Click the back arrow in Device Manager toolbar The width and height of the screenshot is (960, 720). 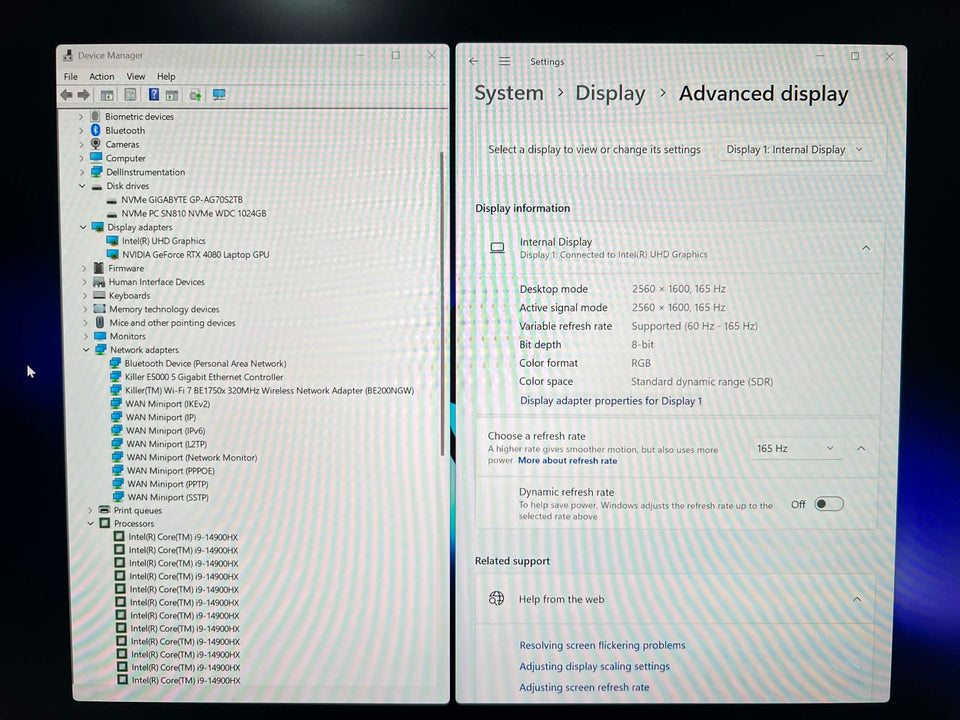point(66,95)
